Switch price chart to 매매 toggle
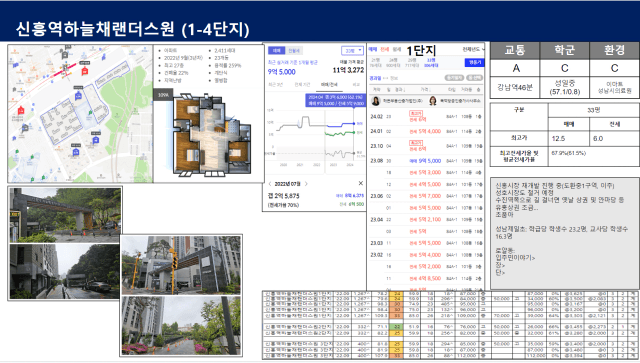The height and width of the screenshot is (363, 640). point(276,51)
